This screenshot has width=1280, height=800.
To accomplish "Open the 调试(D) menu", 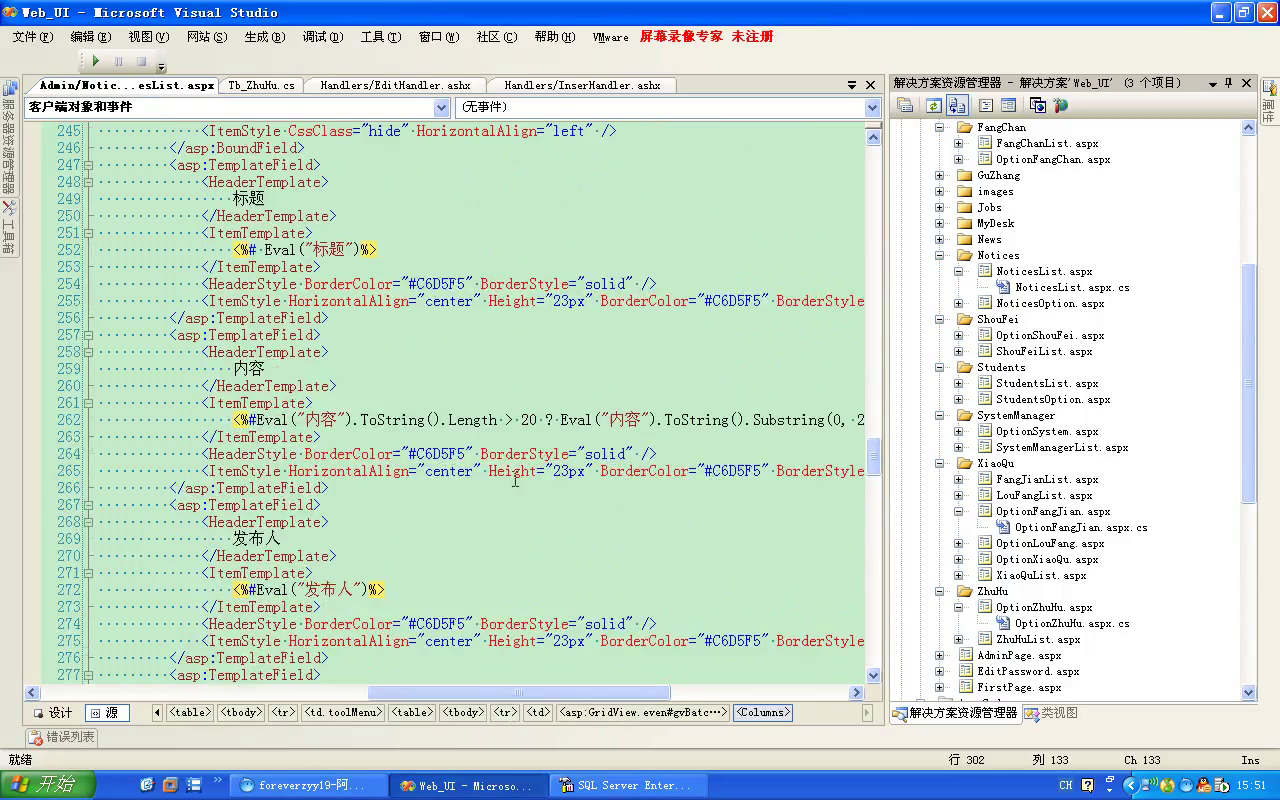I will (323, 36).
